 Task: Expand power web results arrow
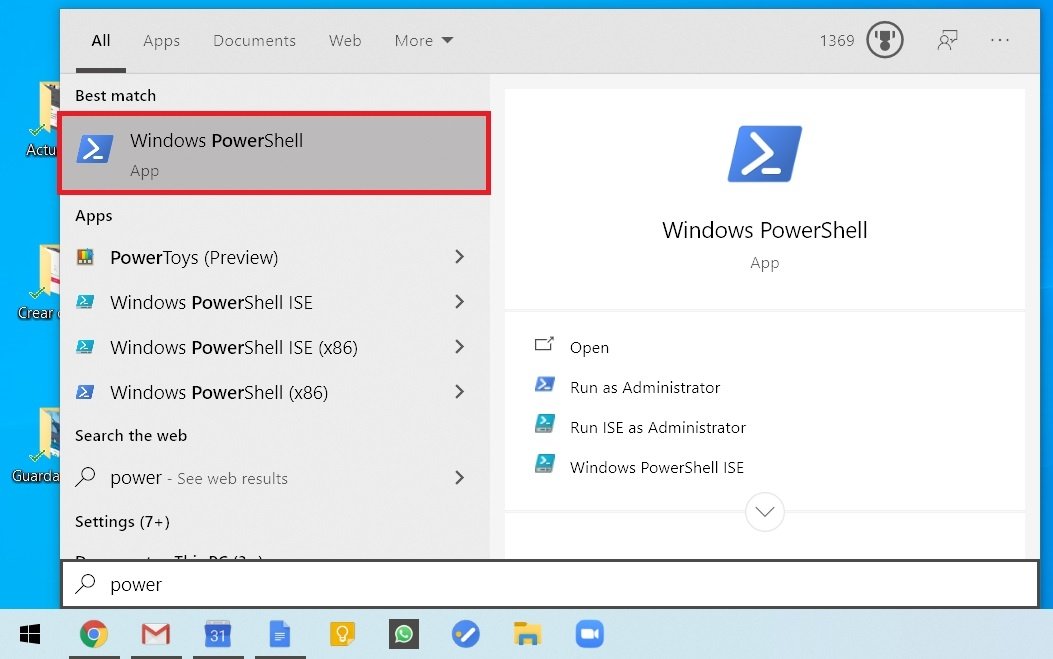click(459, 478)
